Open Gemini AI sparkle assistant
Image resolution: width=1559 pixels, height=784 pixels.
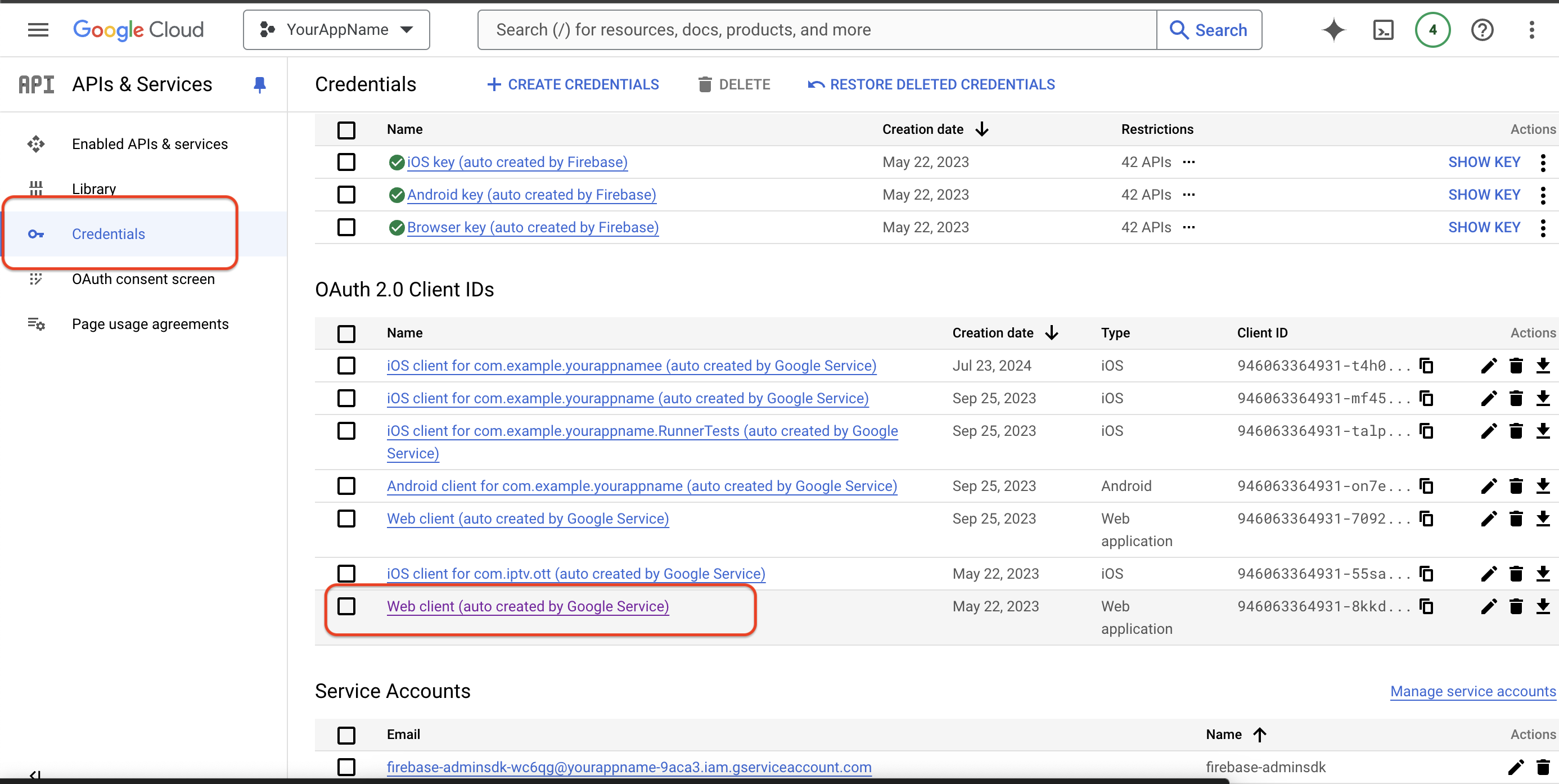tap(1333, 30)
